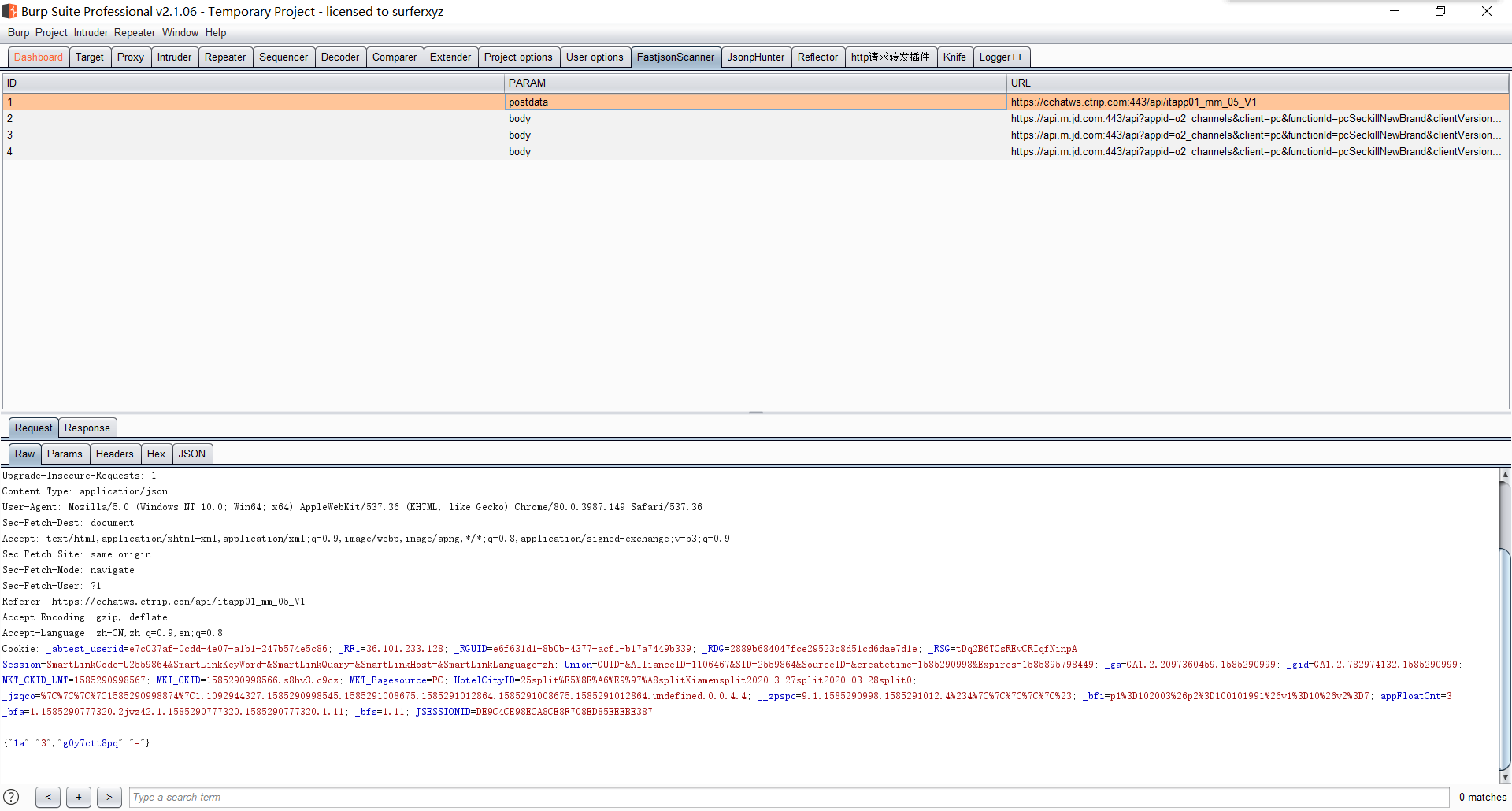Click the help question mark icon
Viewport: 1512px width, 811px height.
pyautogui.click(x=11, y=797)
